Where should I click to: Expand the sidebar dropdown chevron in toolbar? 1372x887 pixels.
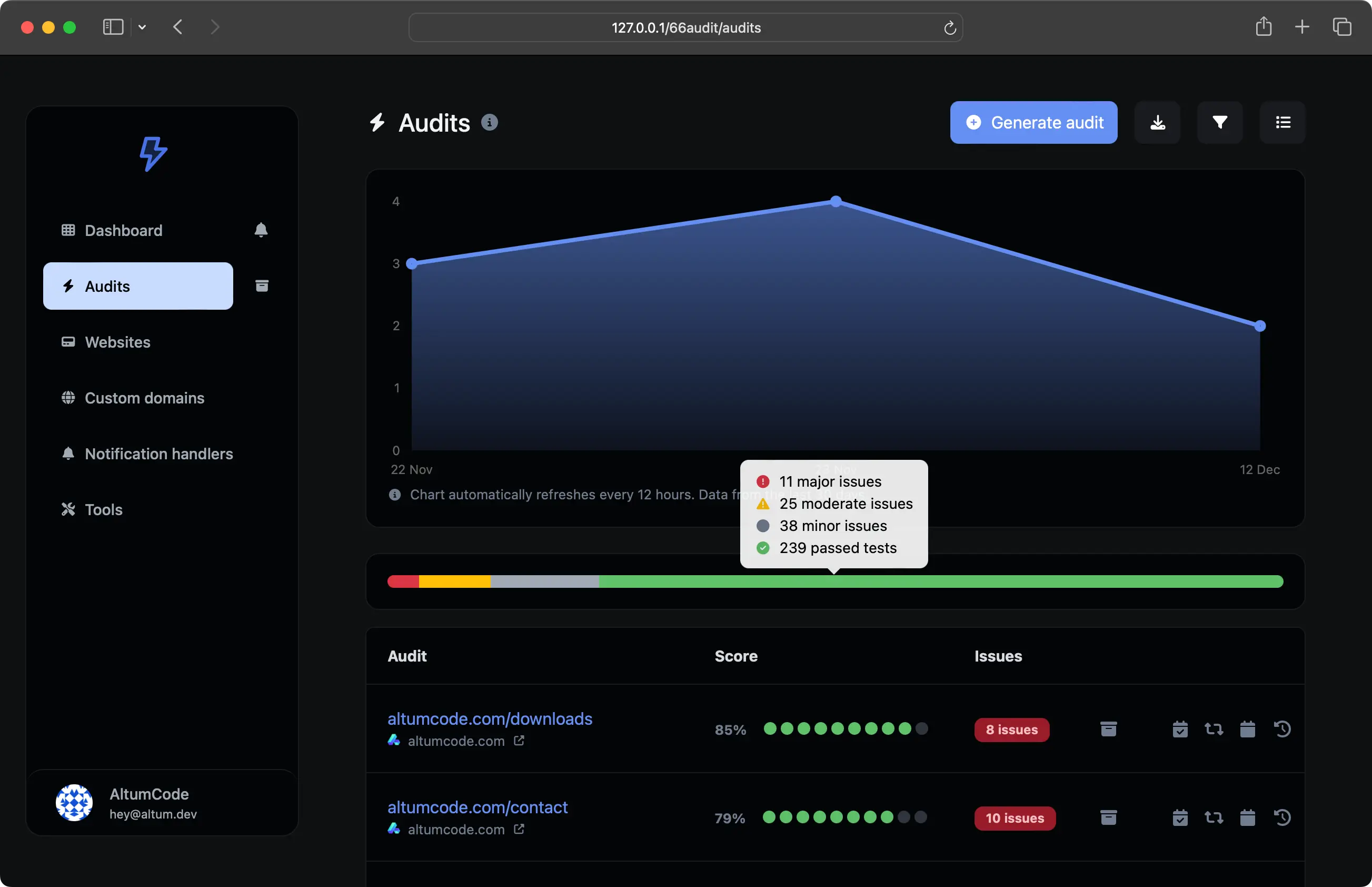tap(142, 27)
